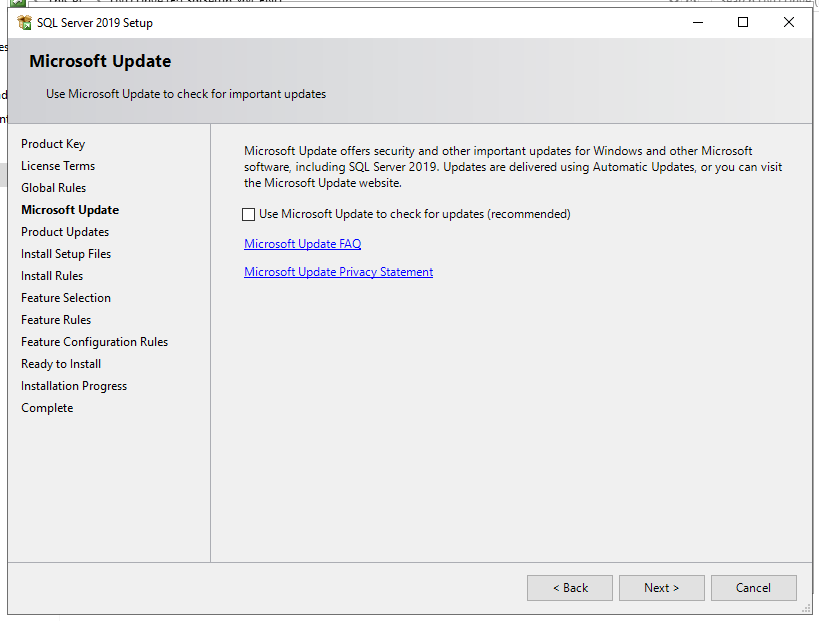Select the Install Setup Files step
819x621 pixels.
pyautogui.click(x=66, y=254)
